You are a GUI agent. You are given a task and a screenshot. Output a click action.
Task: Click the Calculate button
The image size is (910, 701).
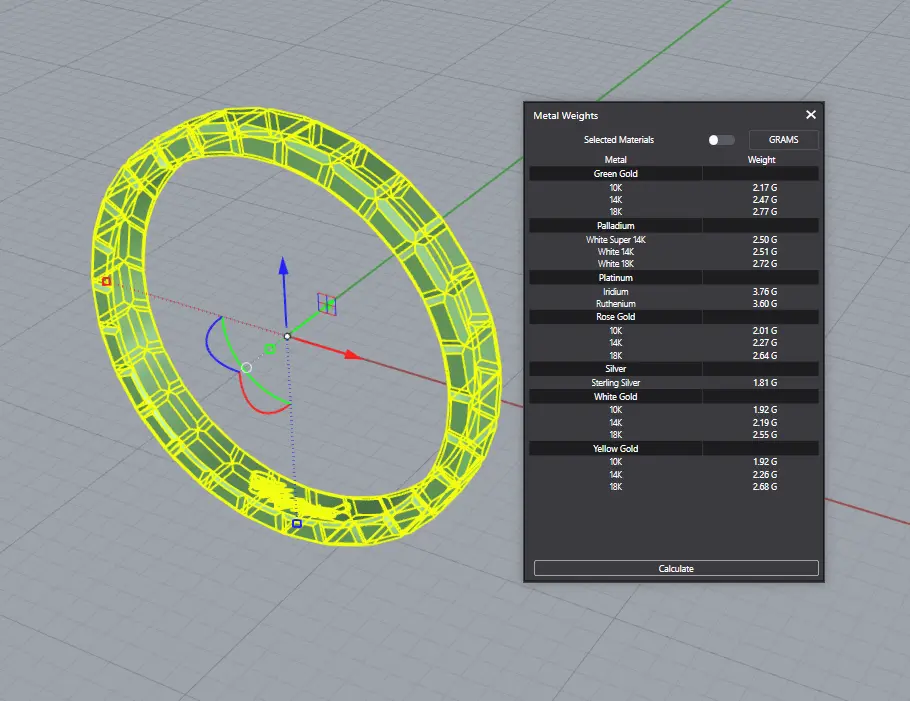[x=676, y=568]
